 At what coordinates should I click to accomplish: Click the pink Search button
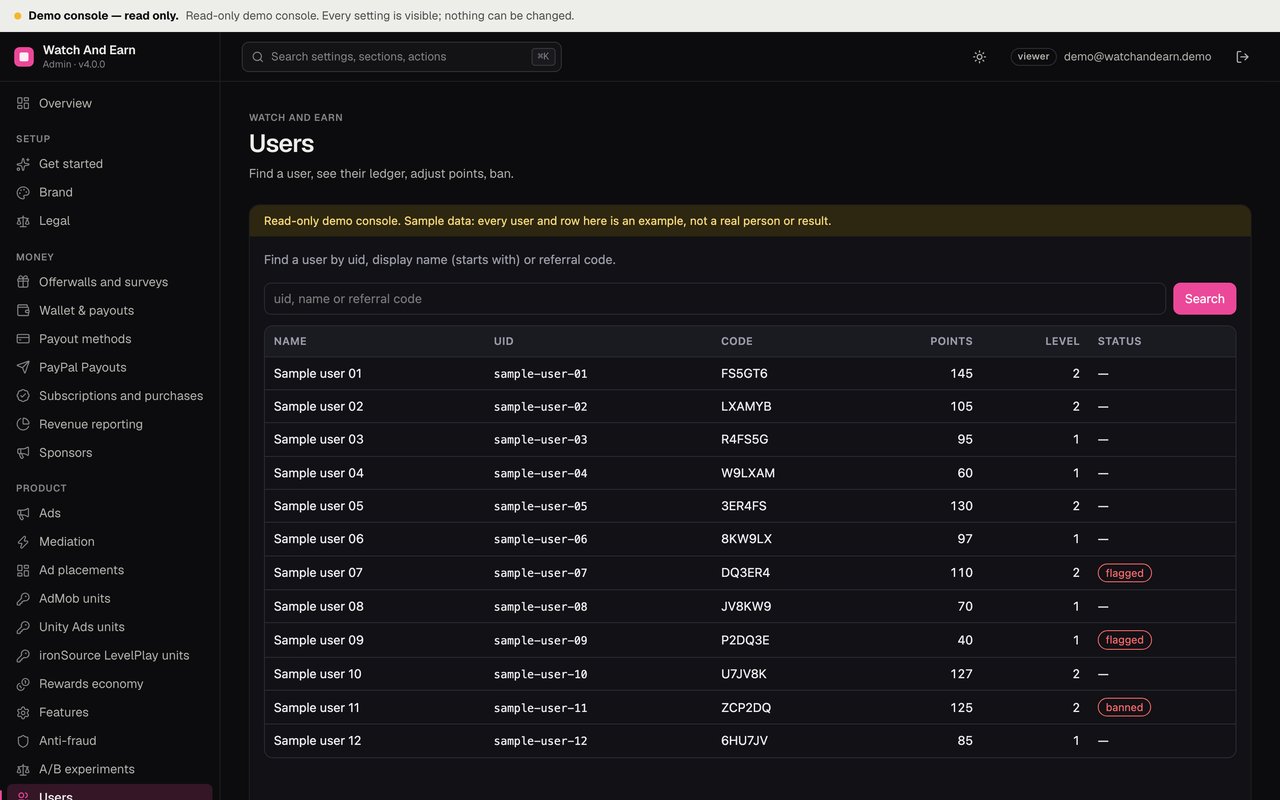click(x=1204, y=299)
